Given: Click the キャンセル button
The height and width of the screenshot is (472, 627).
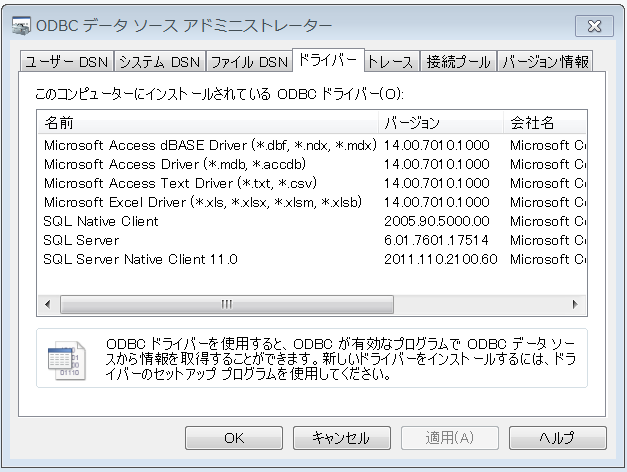Looking at the screenshot, I should [341, 438].
